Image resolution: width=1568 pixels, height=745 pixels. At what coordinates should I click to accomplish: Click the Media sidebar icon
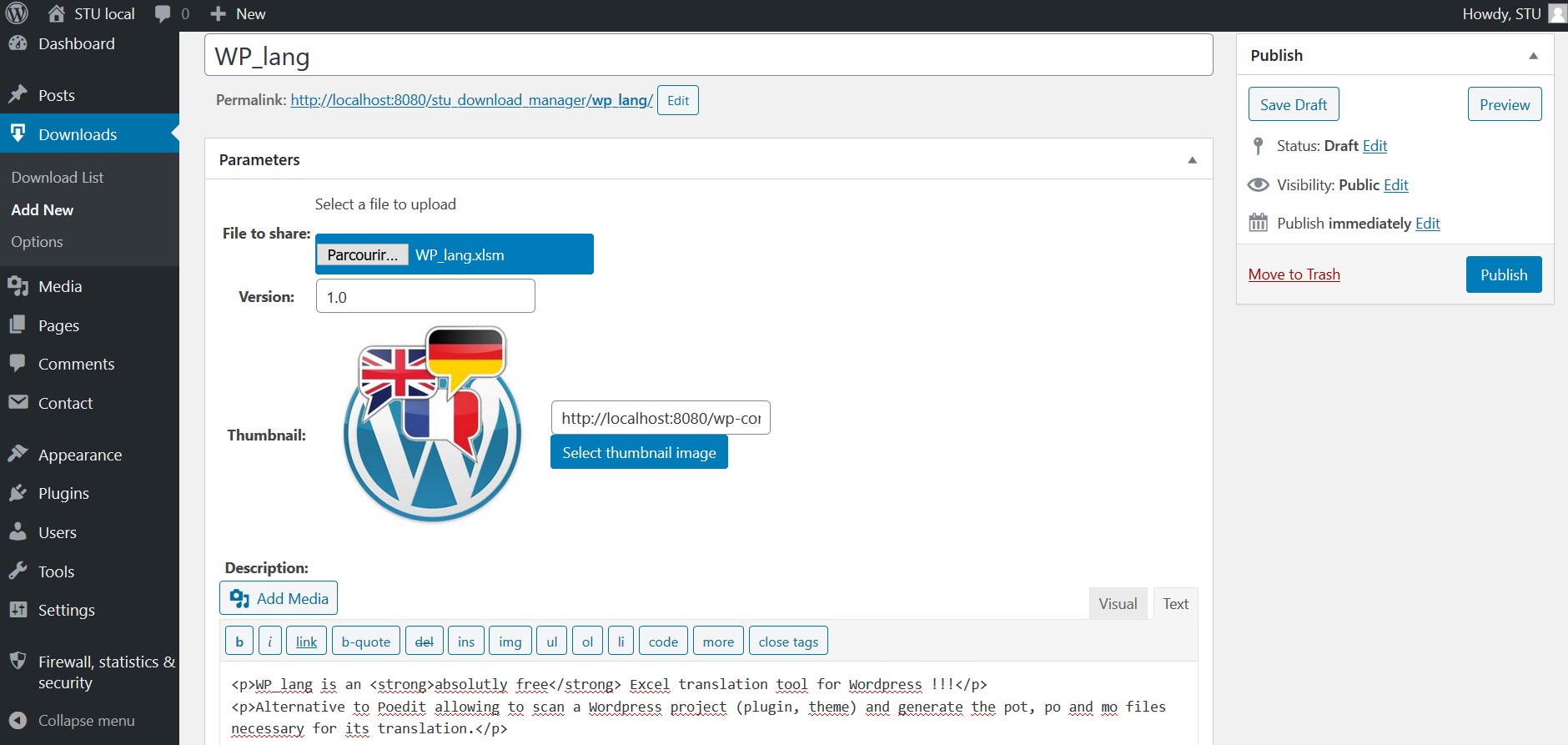click(x=18, y=286)
